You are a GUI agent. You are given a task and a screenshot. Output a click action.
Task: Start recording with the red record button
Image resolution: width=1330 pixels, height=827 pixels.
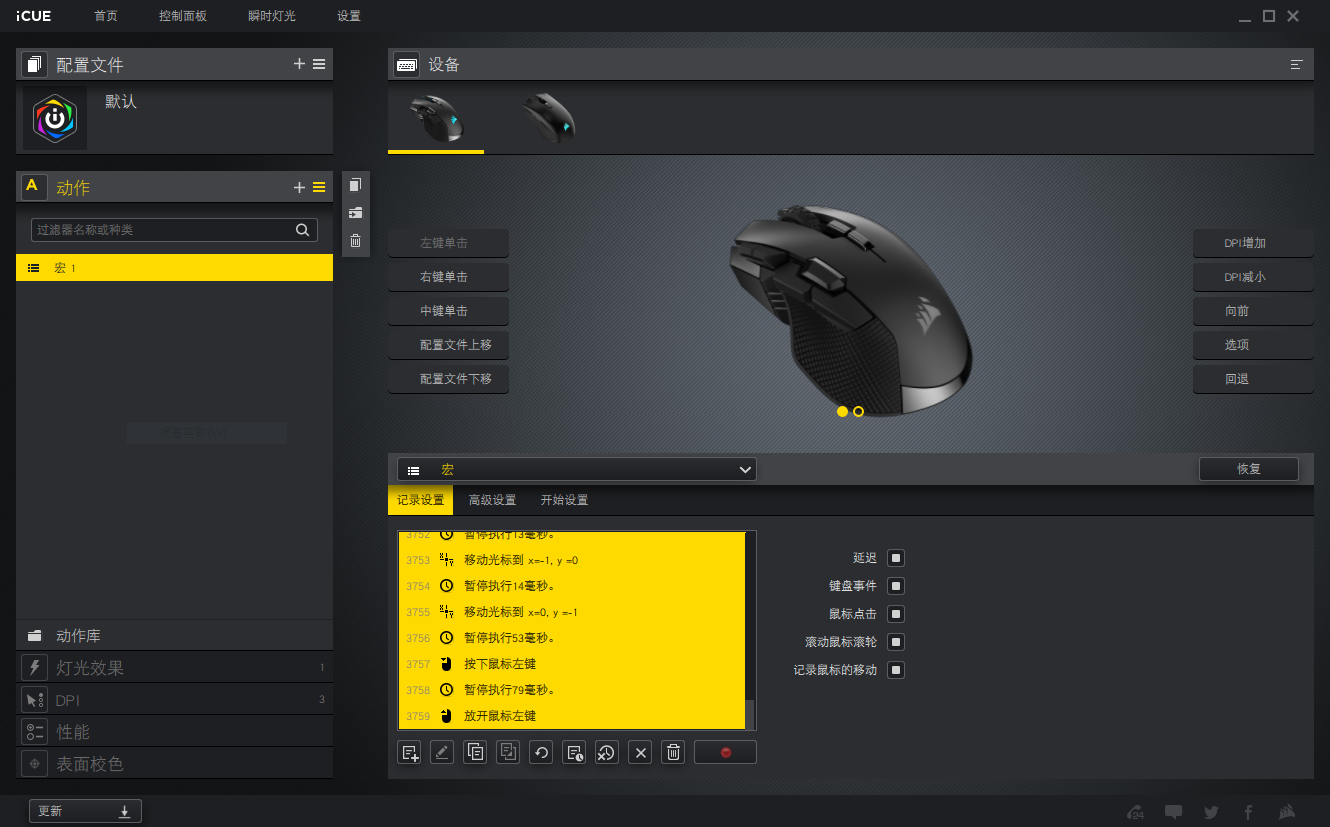(x=725, y=753)
